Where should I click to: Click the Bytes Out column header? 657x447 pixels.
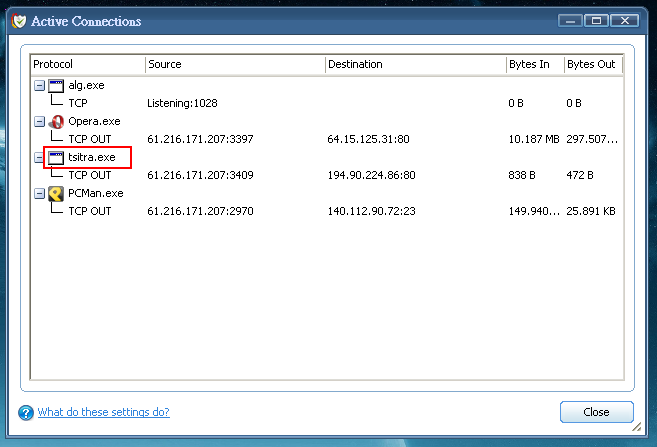592,64
